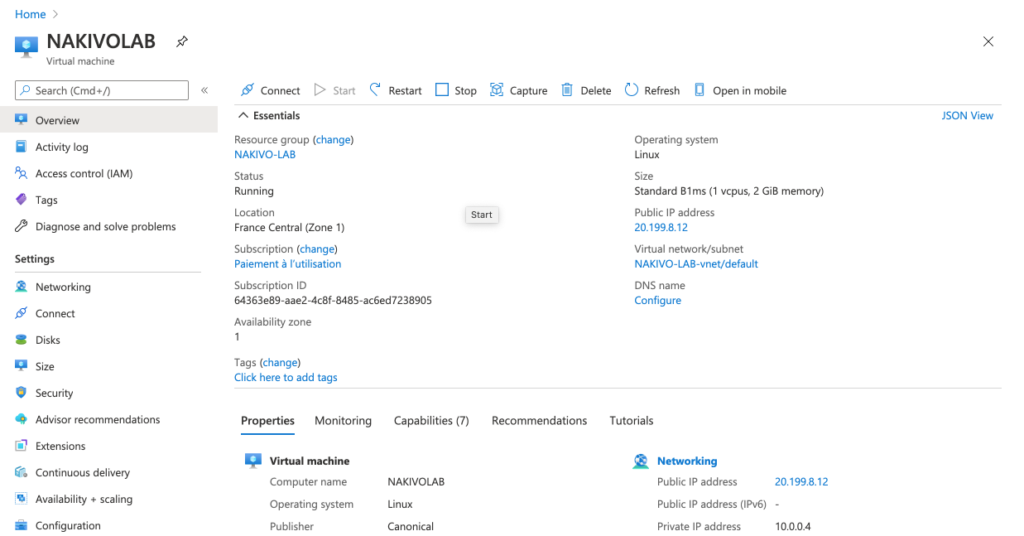Open Diagnose and solve problems
The image size is (1024, 536).
tap(108, 227)
